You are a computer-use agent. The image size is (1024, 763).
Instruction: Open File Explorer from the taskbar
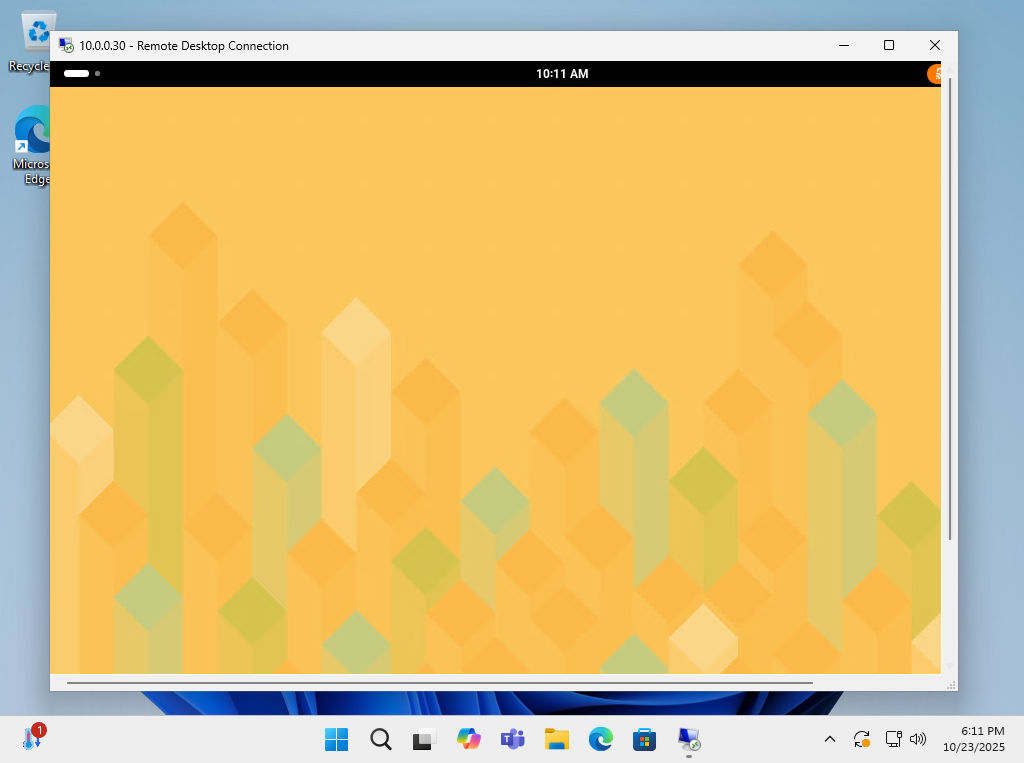pos(556,739)
